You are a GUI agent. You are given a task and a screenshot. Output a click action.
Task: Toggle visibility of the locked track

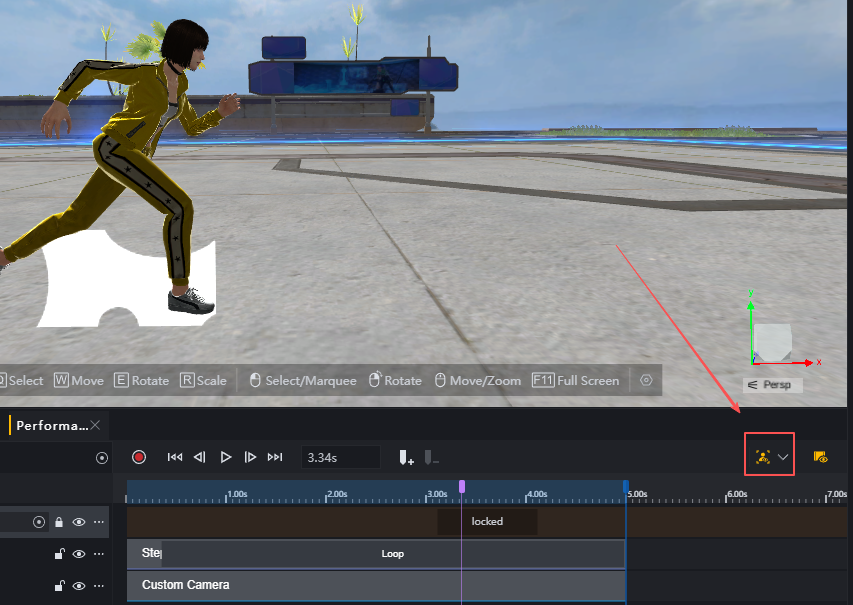pos(79,522)
